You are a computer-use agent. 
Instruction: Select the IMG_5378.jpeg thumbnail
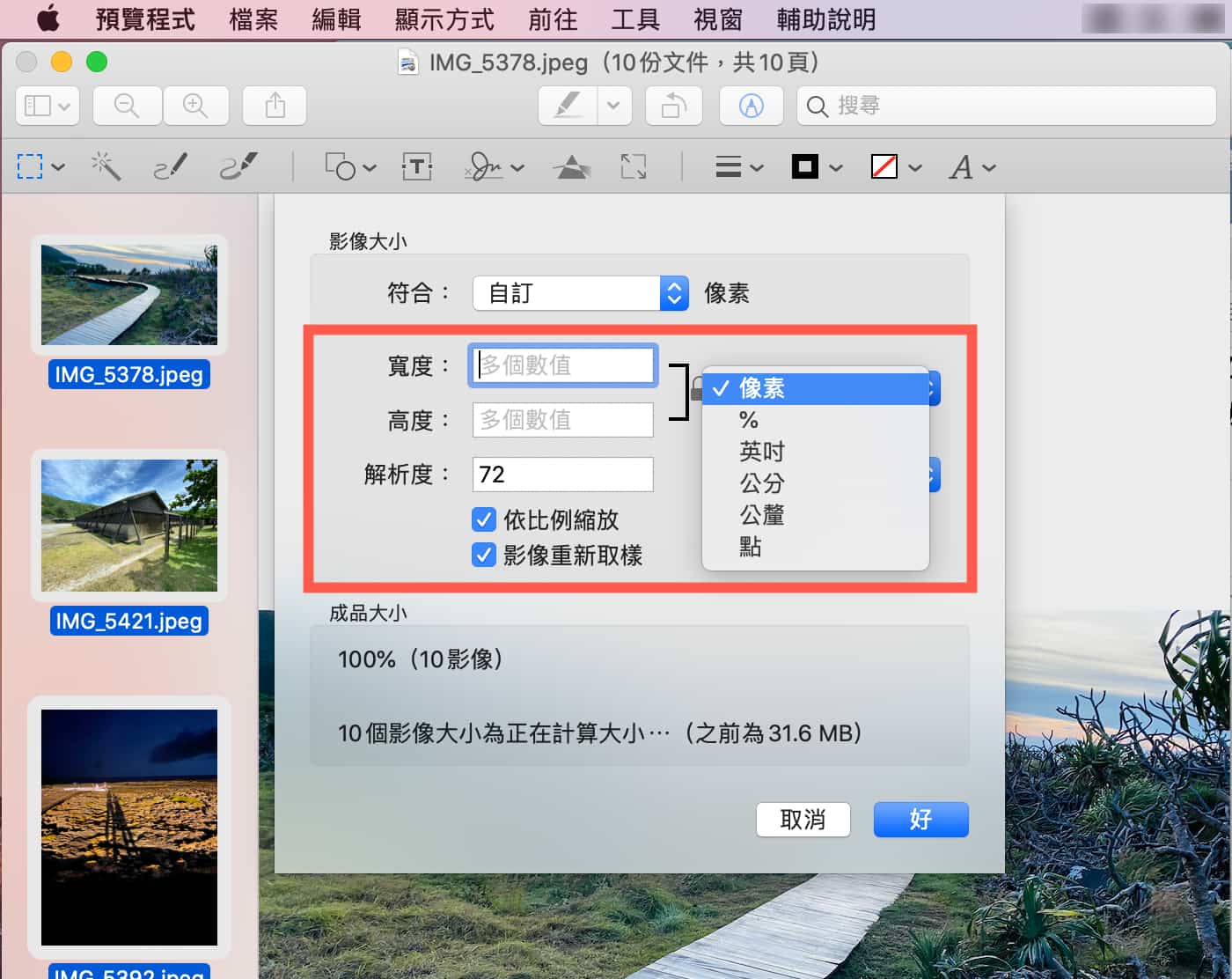(x=129, y=295)
